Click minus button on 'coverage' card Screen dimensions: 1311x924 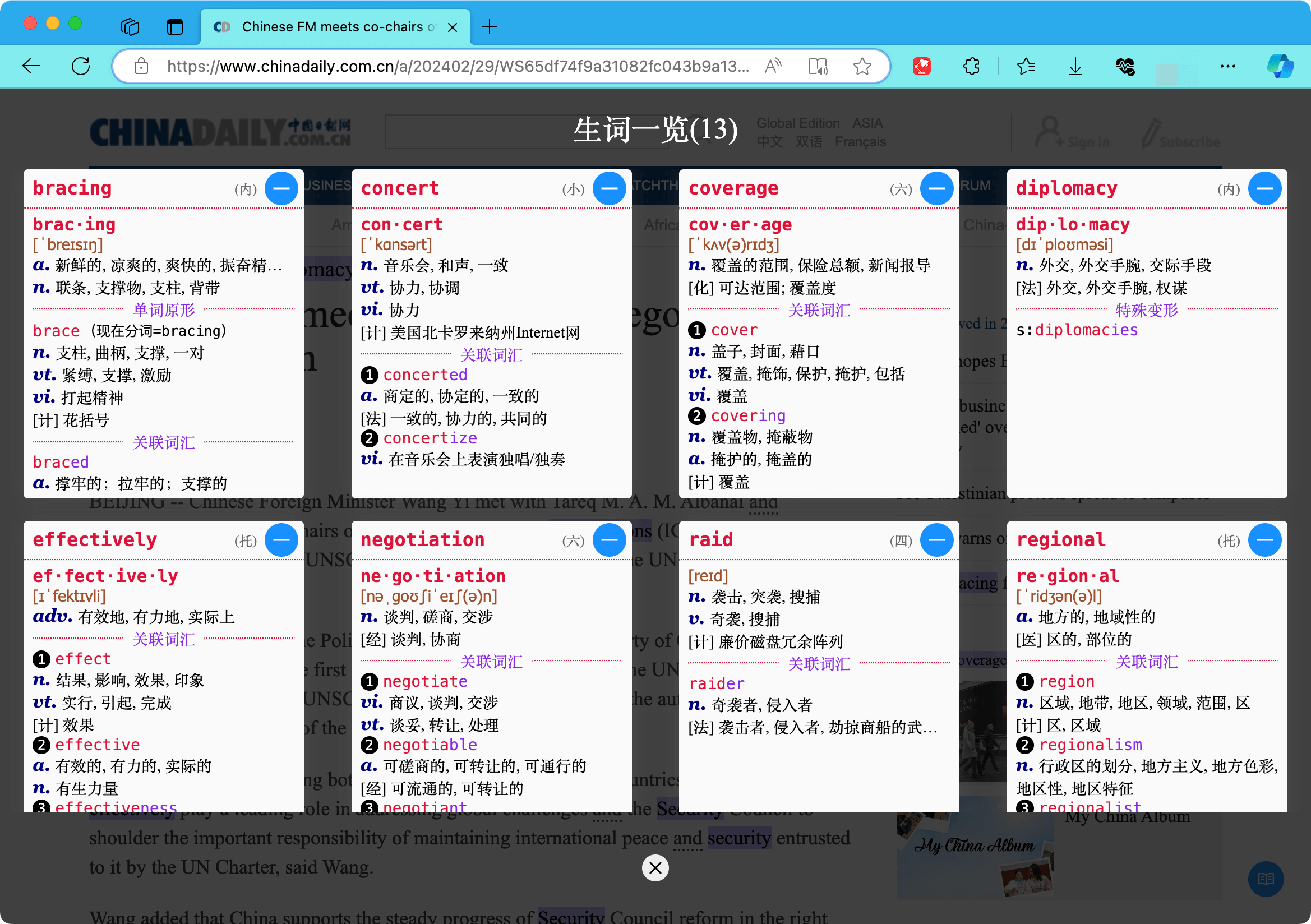(936, 188)
